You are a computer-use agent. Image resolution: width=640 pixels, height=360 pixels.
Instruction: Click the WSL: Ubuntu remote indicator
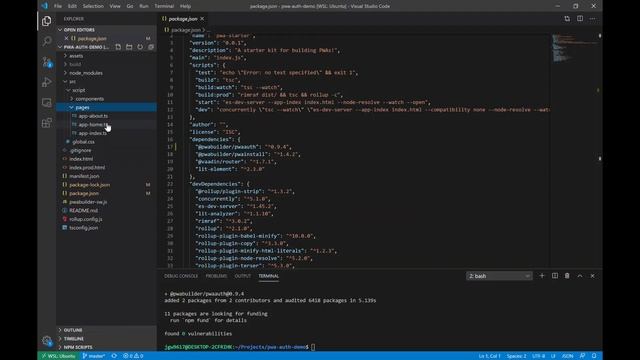pos(58,356)
